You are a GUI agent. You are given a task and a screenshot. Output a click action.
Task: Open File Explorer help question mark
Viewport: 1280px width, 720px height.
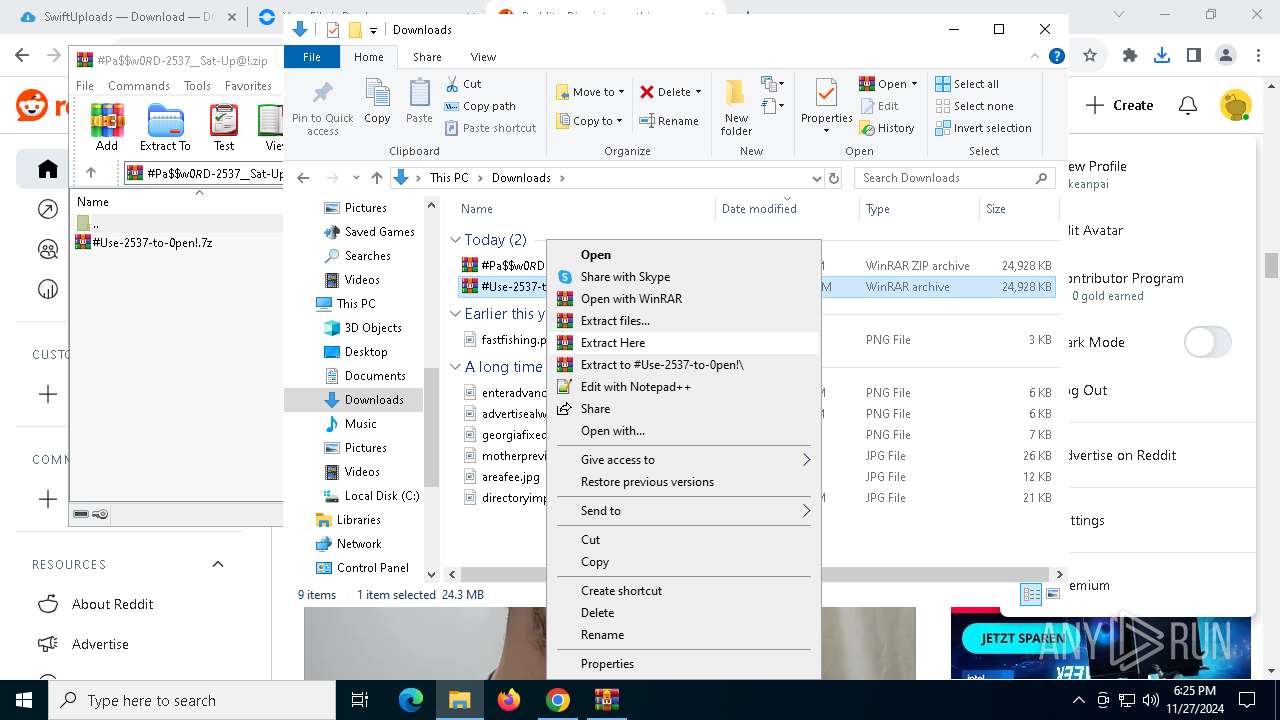(1056, 57)
